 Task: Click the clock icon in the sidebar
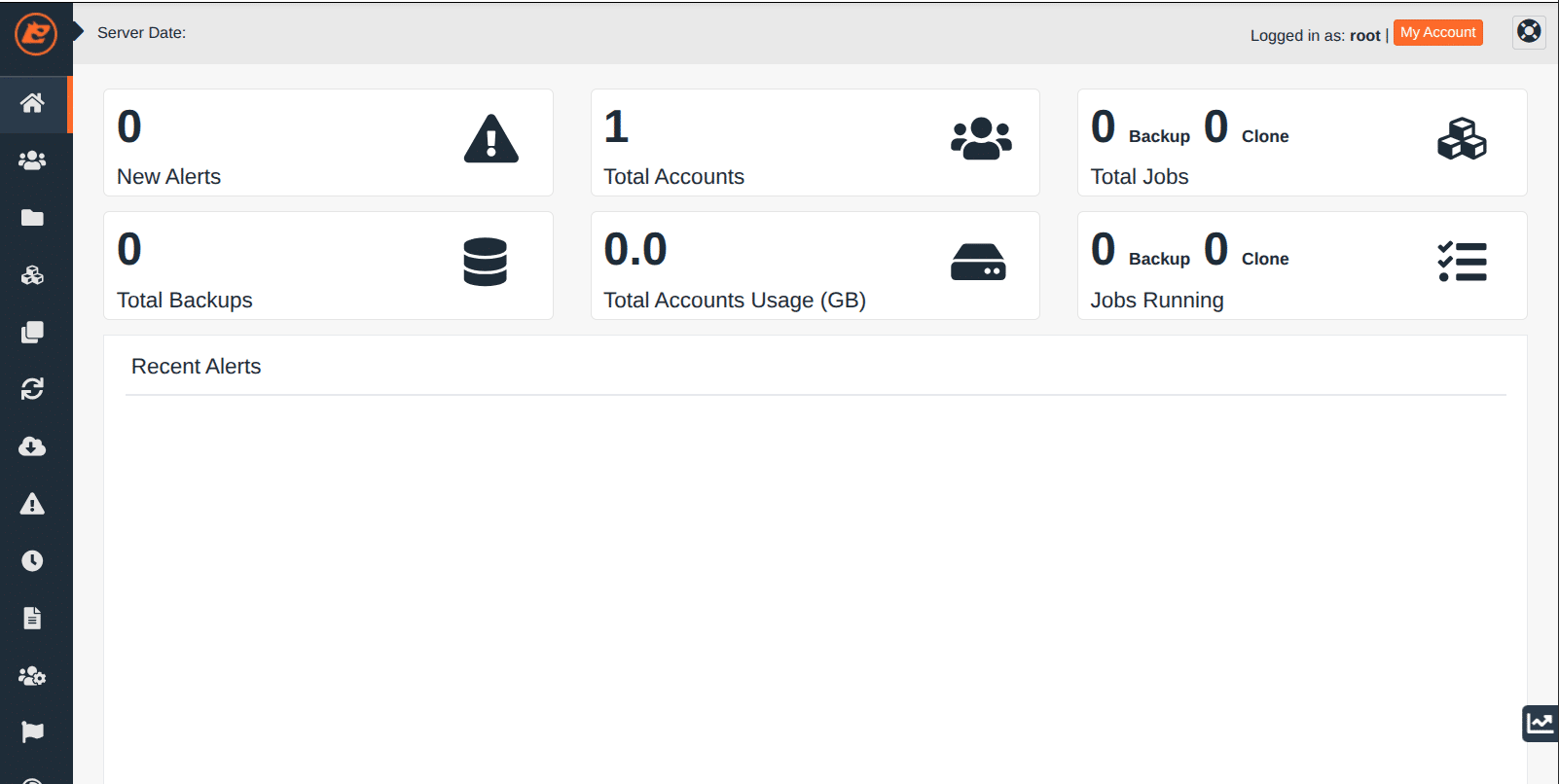pyautogui.click(x=32, y=560)
